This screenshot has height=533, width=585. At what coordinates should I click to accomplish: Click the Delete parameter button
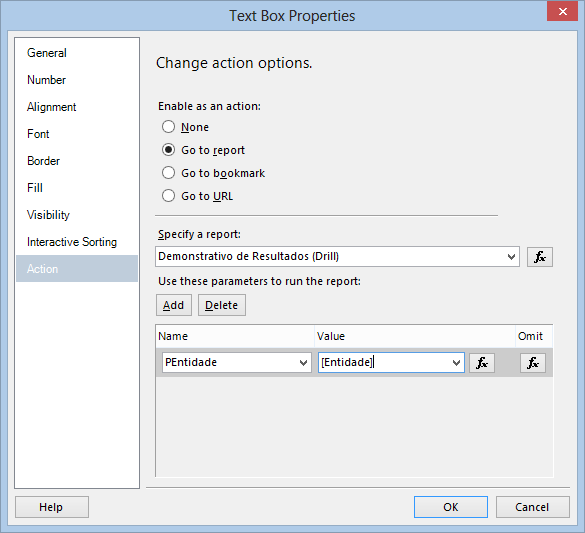222,305
